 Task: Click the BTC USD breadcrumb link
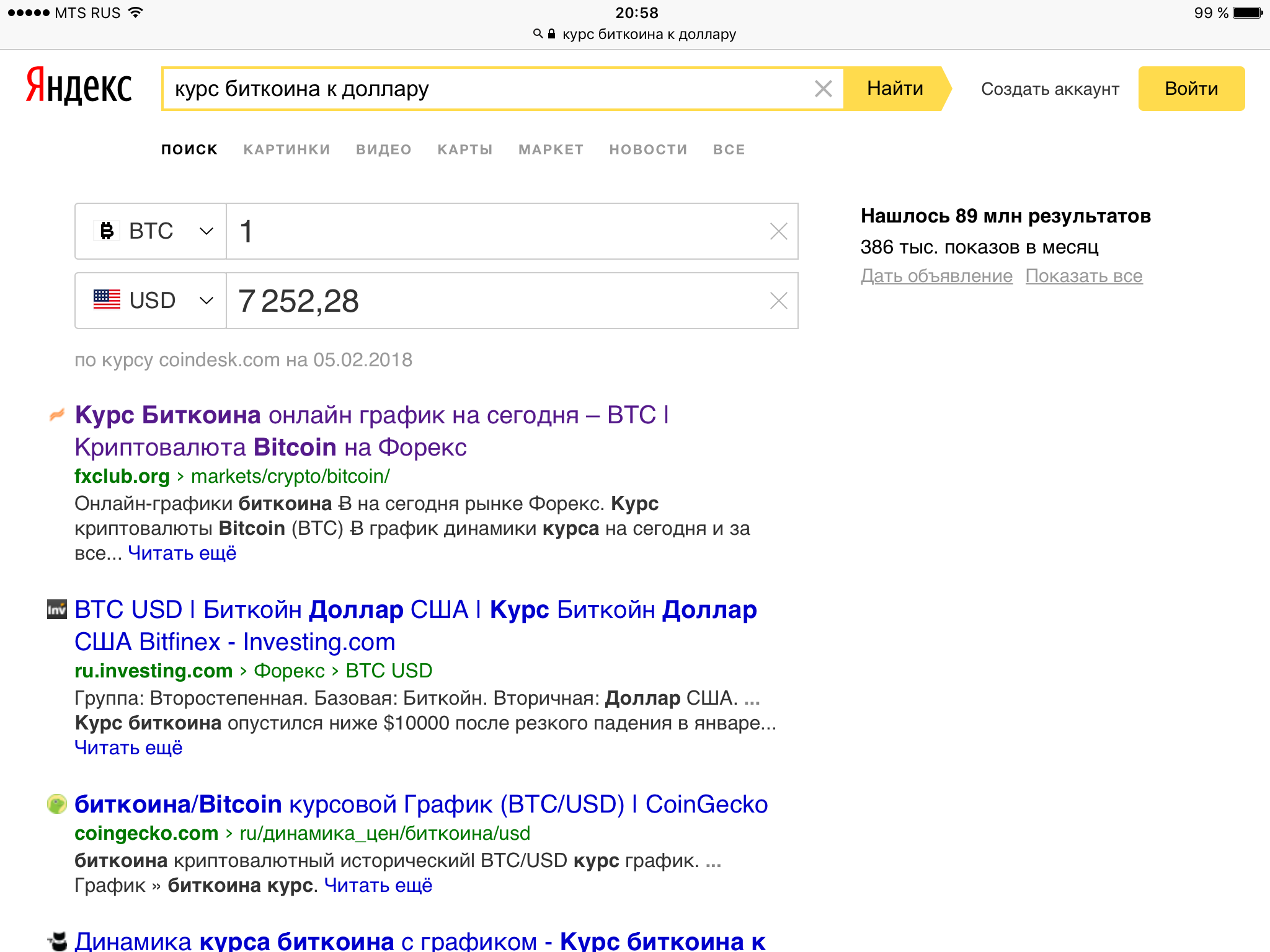[389, 671]
